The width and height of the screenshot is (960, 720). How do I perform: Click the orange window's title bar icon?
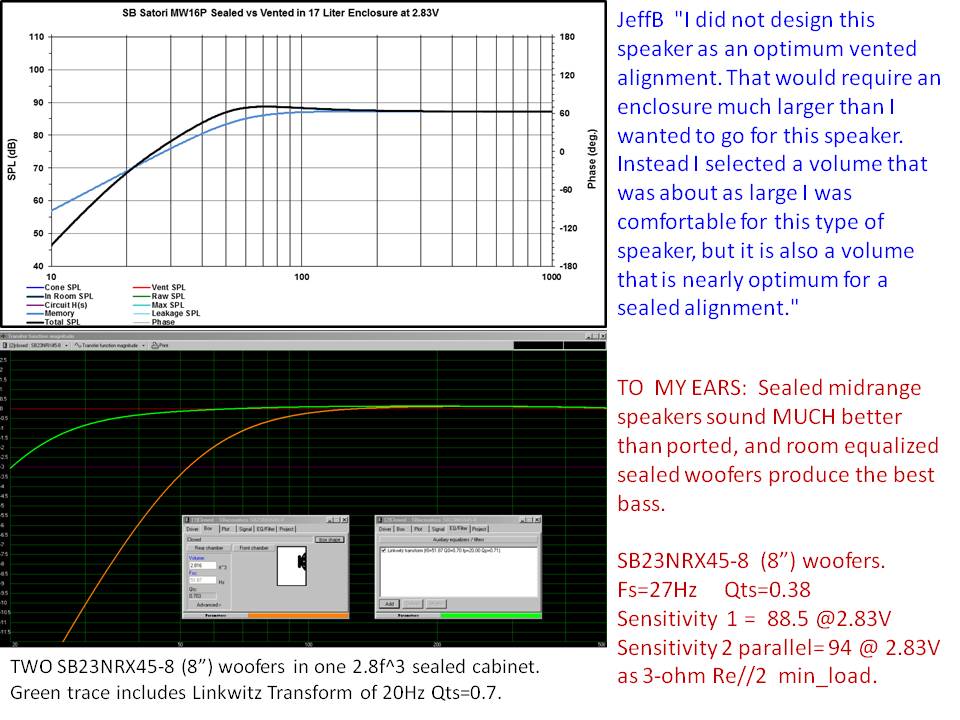187,520
